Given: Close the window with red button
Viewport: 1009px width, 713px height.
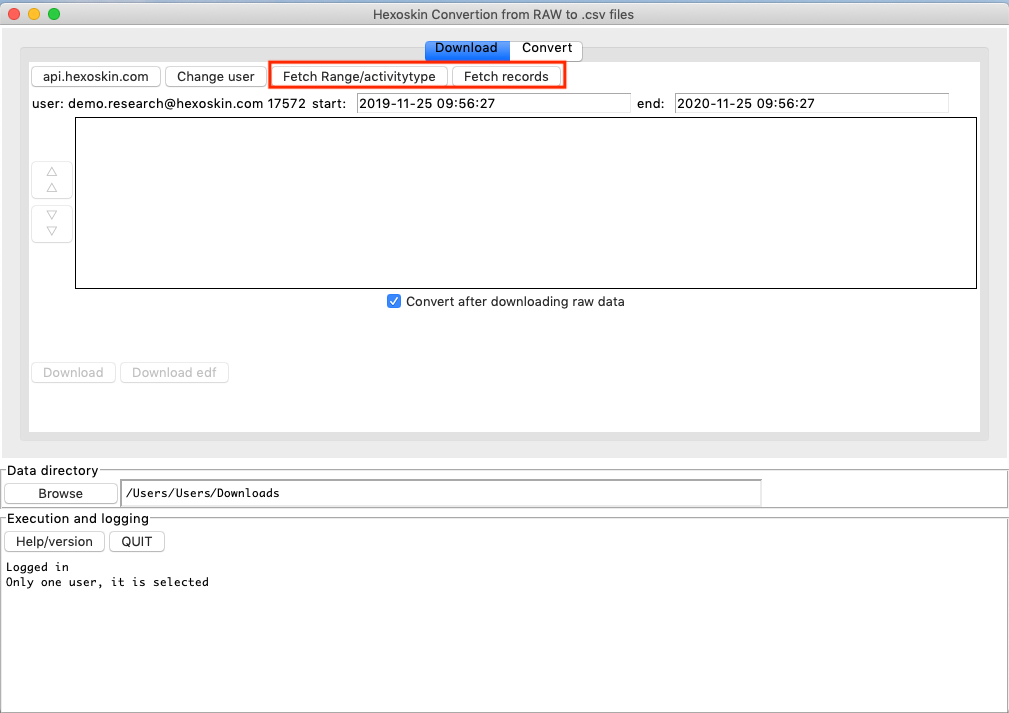Looking at the screenshot, I should (14, 14).
